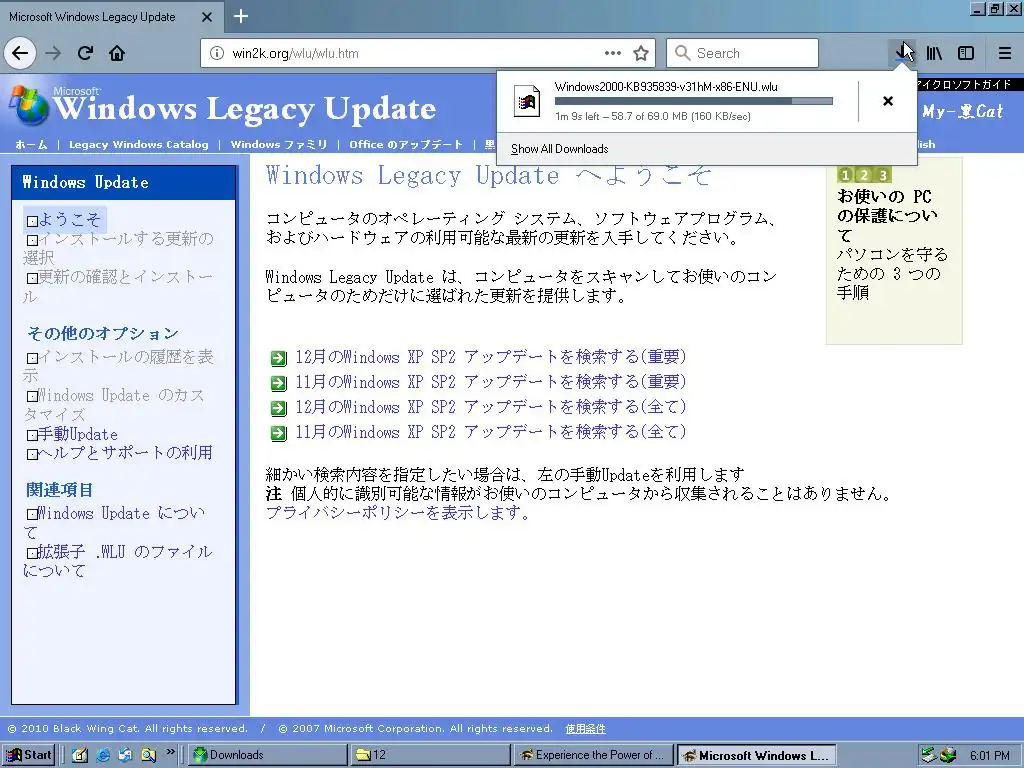Open Windows Update について sidebar link
This screenshot has height=768, width=1024.
click(115, 522)
